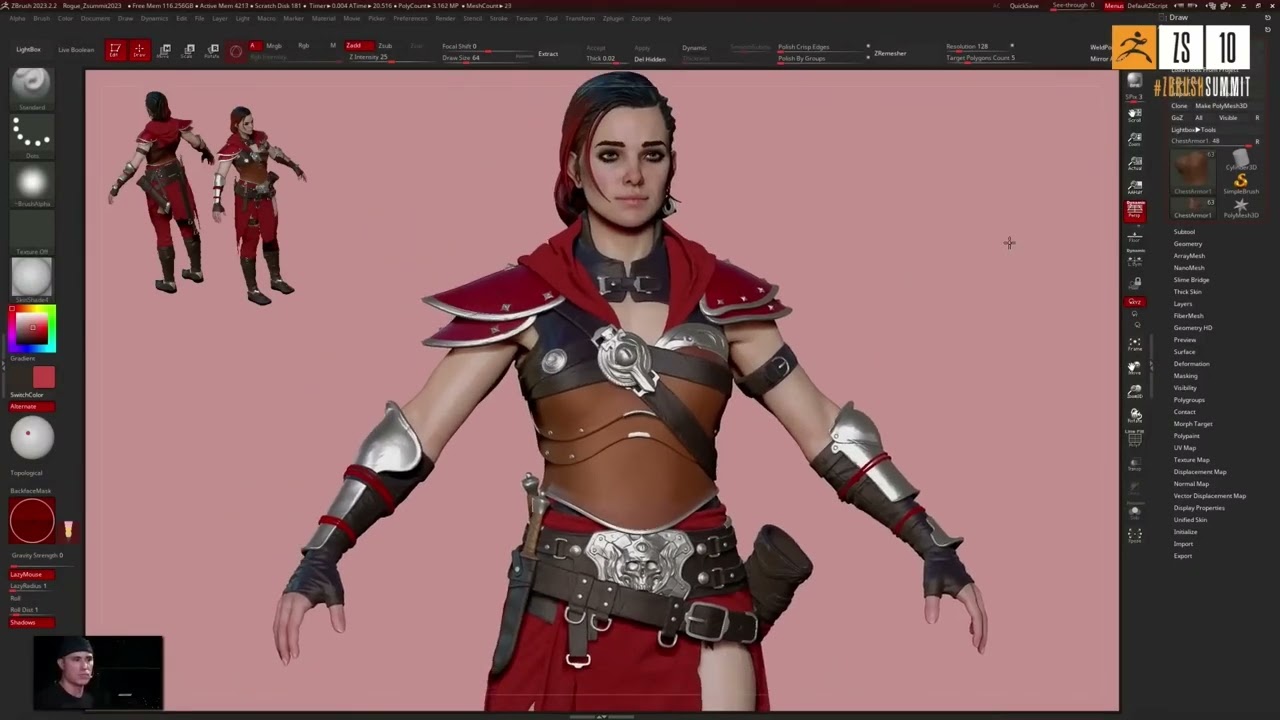Open the Texture Off selector
Image resolution: width=1280 pixels, height=720 pixels.
(x=31, y=232)
